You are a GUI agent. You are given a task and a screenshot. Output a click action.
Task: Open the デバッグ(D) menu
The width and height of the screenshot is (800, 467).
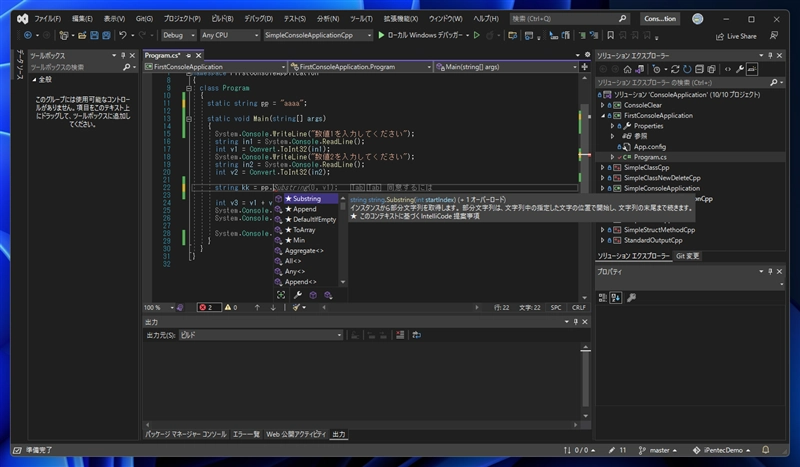click(x=258, y=18)
